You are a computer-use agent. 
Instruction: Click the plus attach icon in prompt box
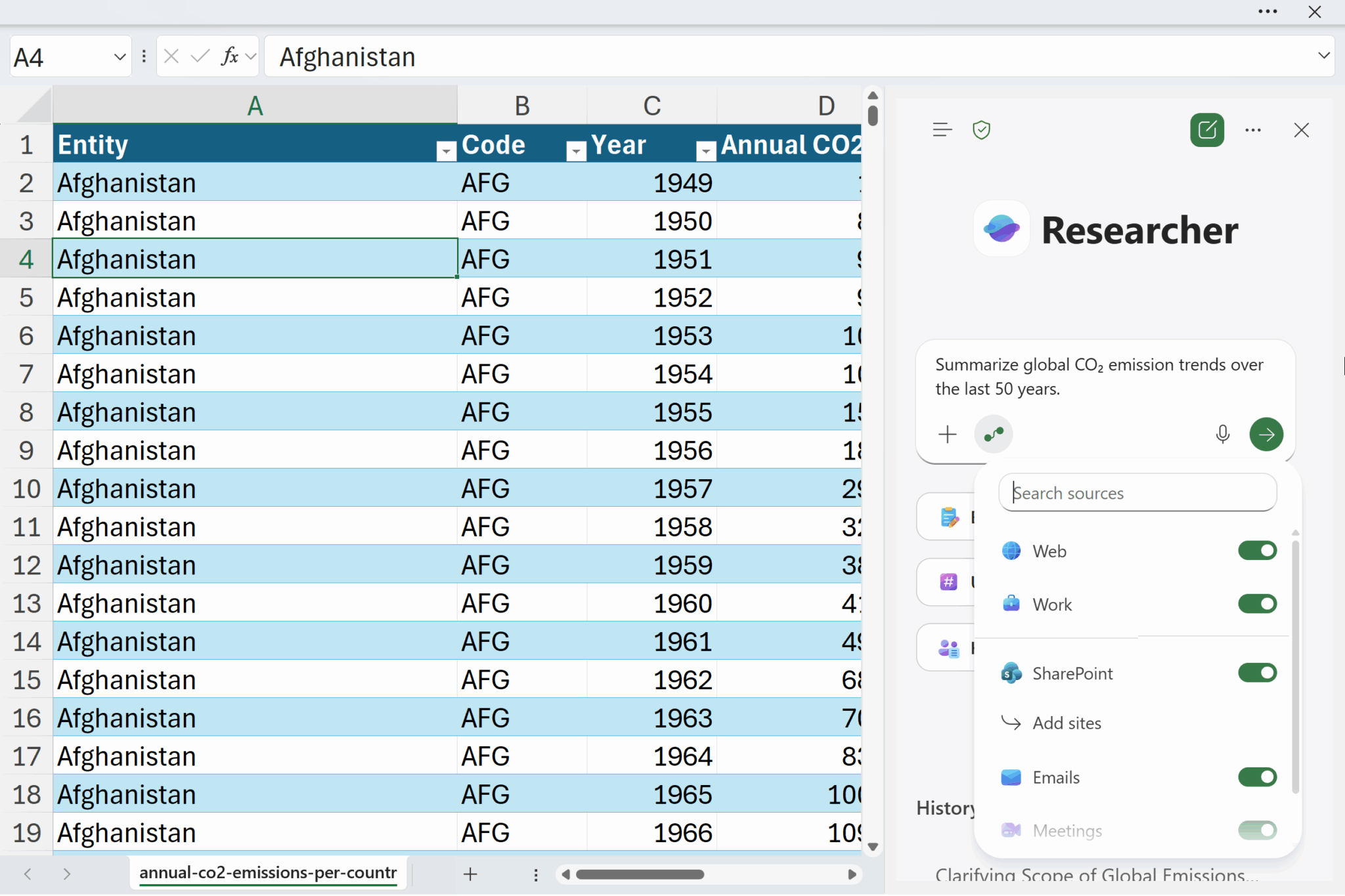coord(947,434)
